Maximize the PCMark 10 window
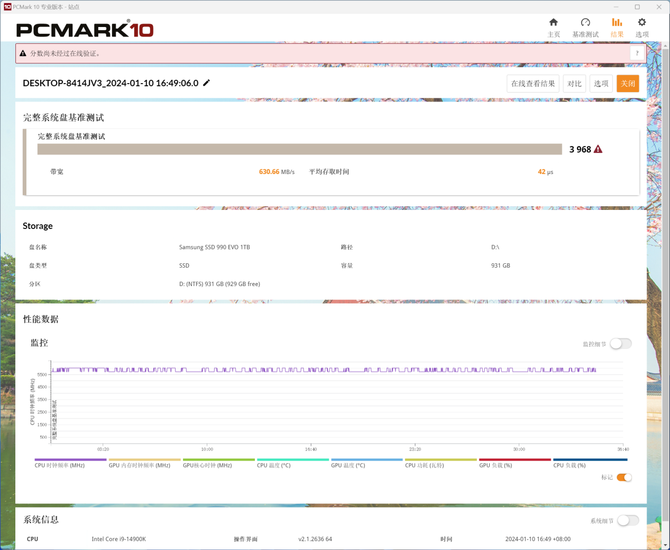670x550 pixels. coord(637,7)
